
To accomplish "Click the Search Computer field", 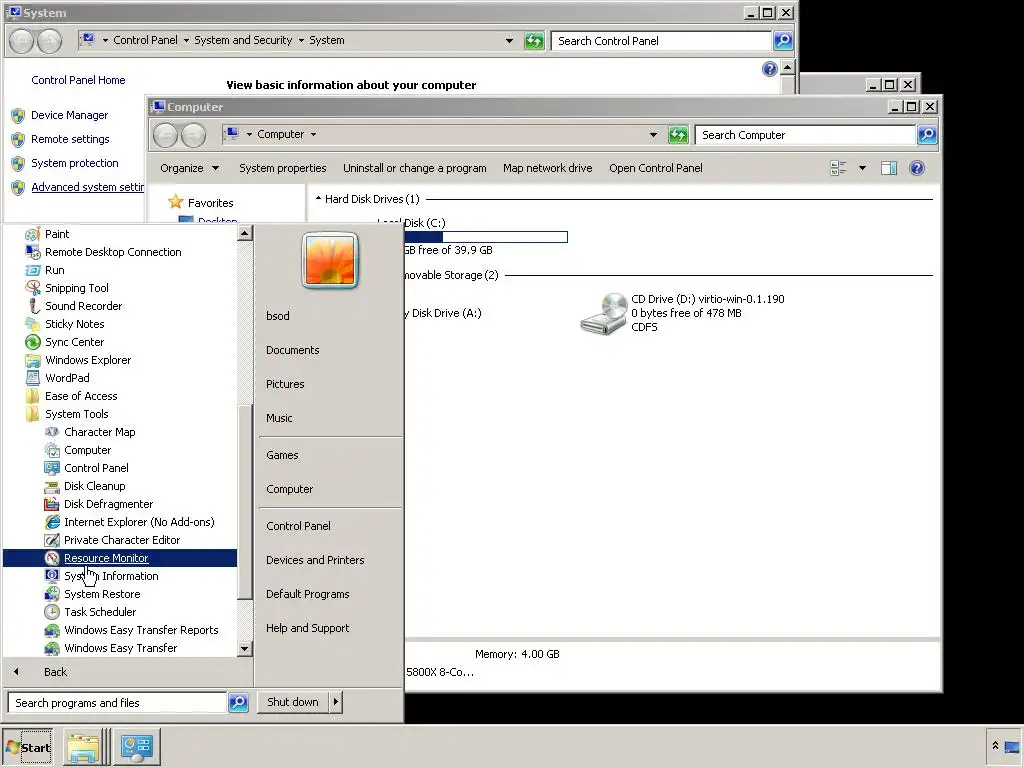I will coord(806,135).
